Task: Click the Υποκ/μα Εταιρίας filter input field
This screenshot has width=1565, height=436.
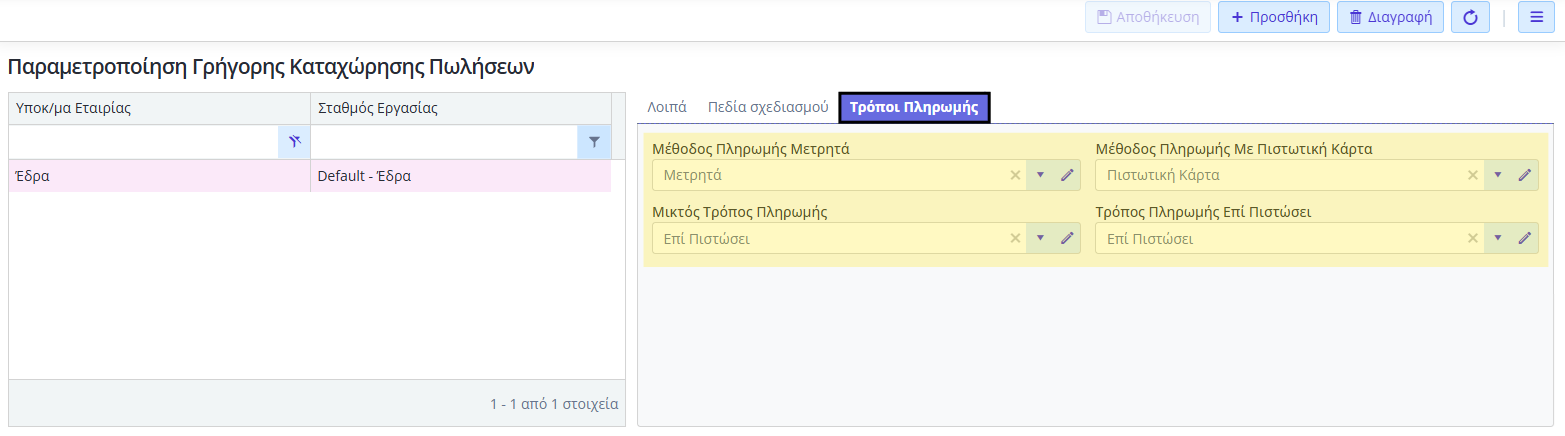Action: (x=143, y=142)
